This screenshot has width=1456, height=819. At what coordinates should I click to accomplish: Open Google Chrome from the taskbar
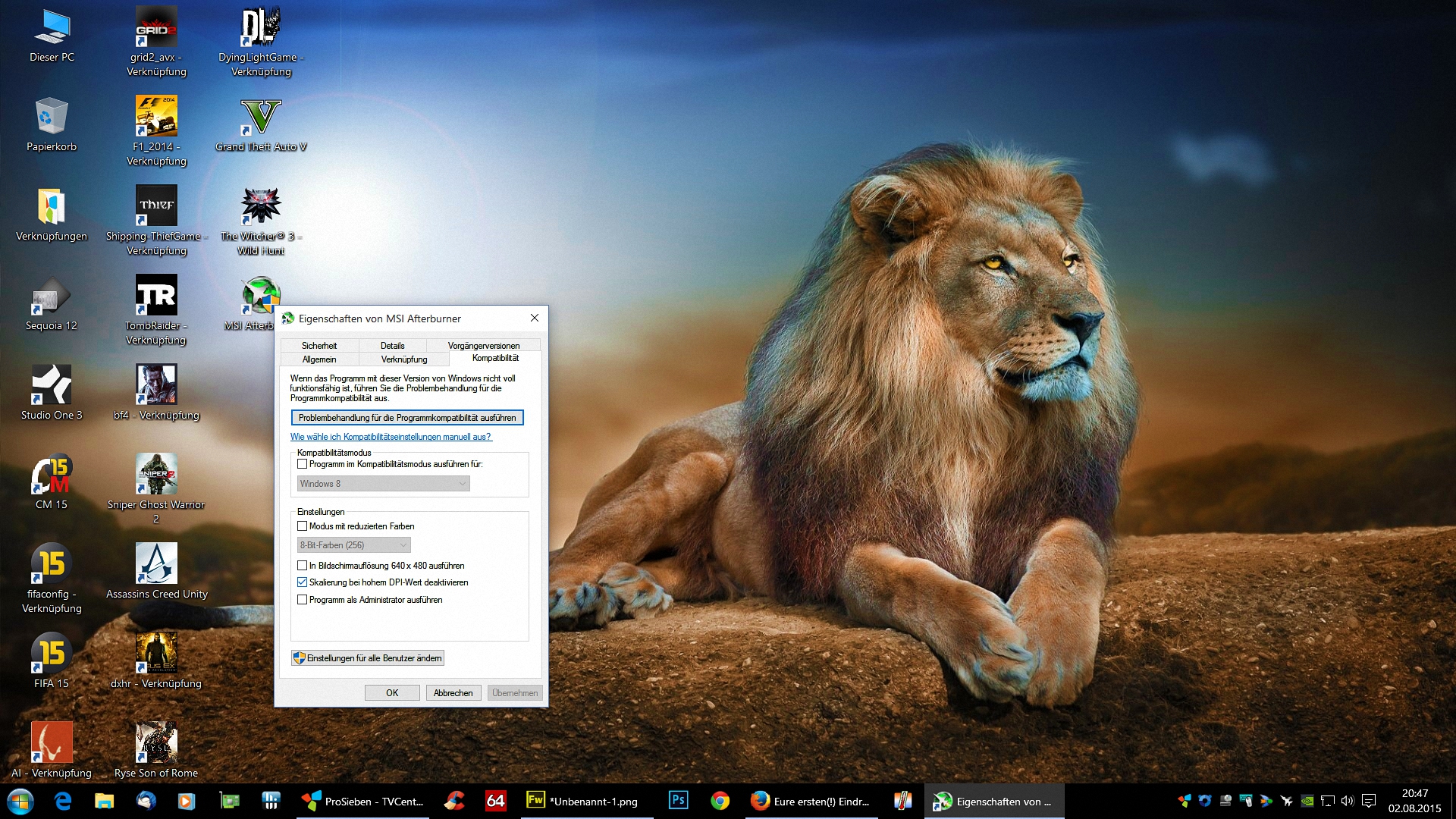click(x=720, y=801)
